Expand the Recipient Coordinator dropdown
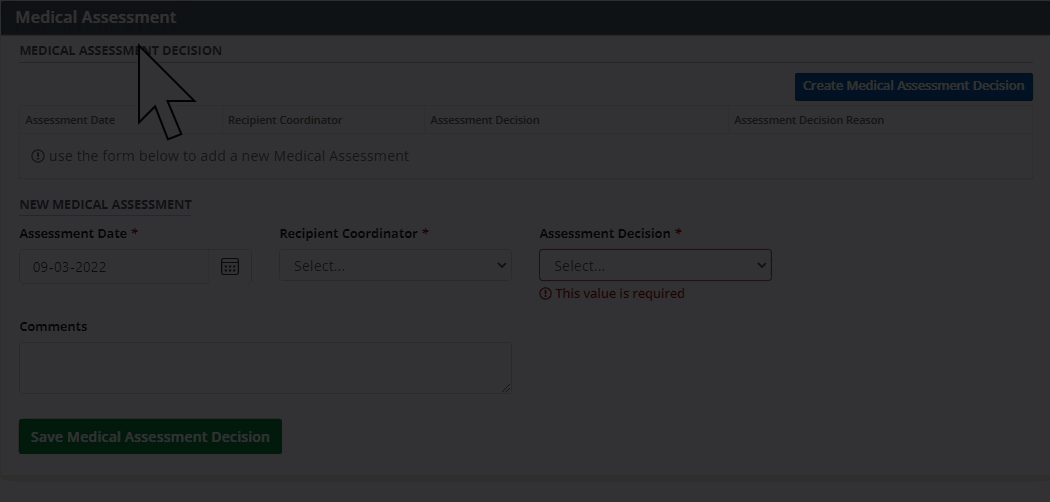This screenshot has height=502, width=1050. 395,266
